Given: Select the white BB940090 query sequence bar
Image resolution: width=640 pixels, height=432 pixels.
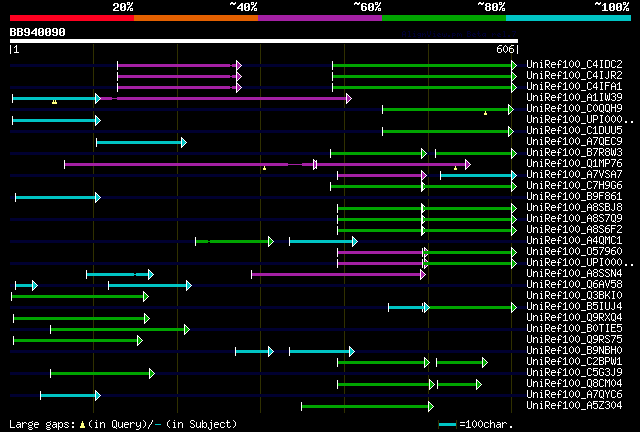Looking at the screenshot, I should pyautogui.click(x=264, y=41).
